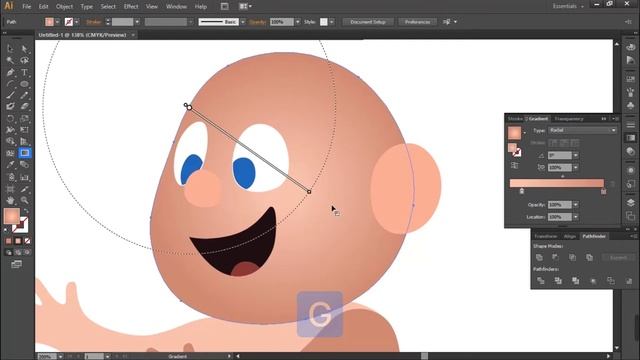Activate Gradient panel's Stroke box
This screenshot has height=360, width=640.
[517, 152]
